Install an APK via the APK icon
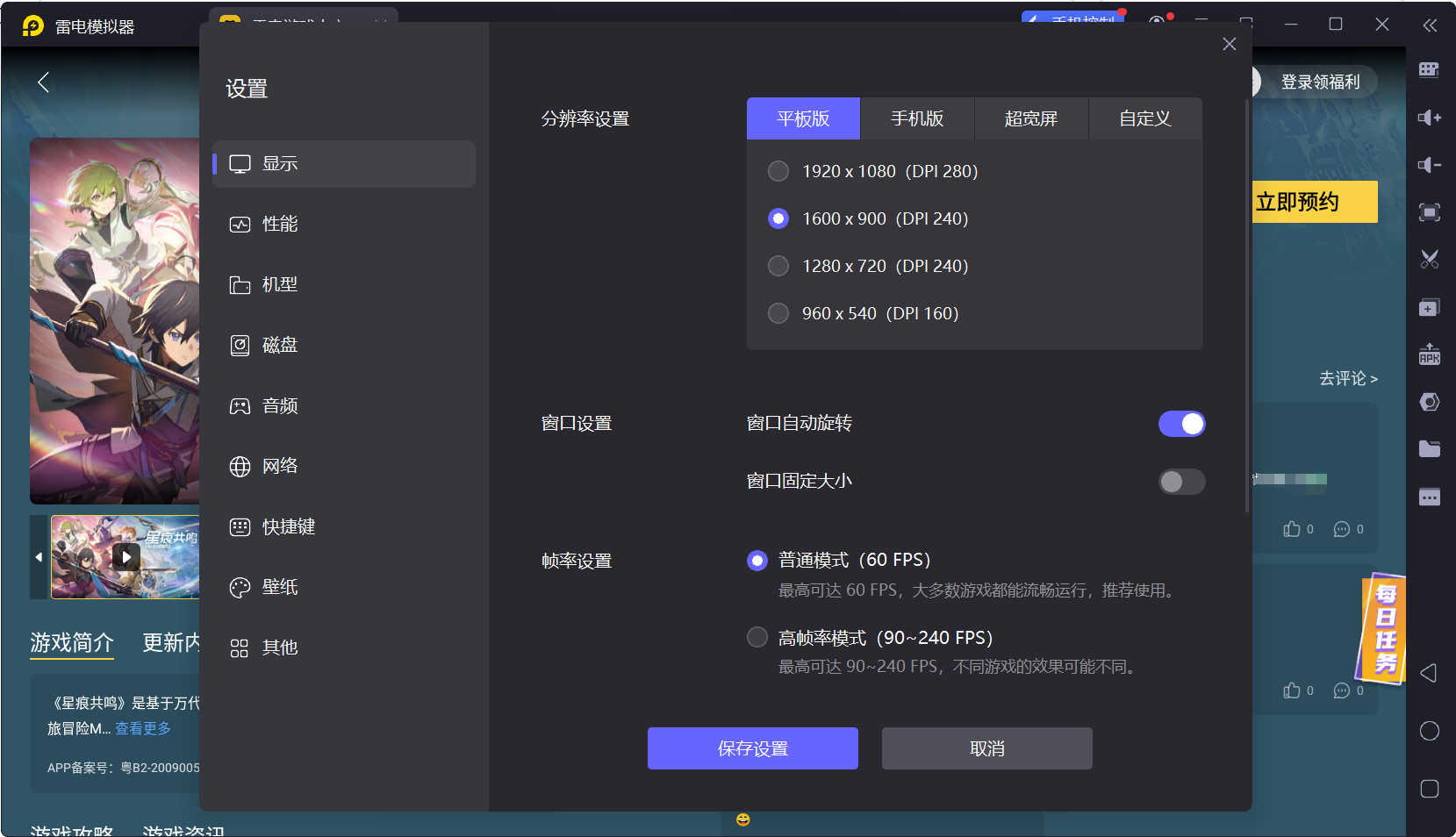The image size is (1456, 837). click(x=1429, y=354)
